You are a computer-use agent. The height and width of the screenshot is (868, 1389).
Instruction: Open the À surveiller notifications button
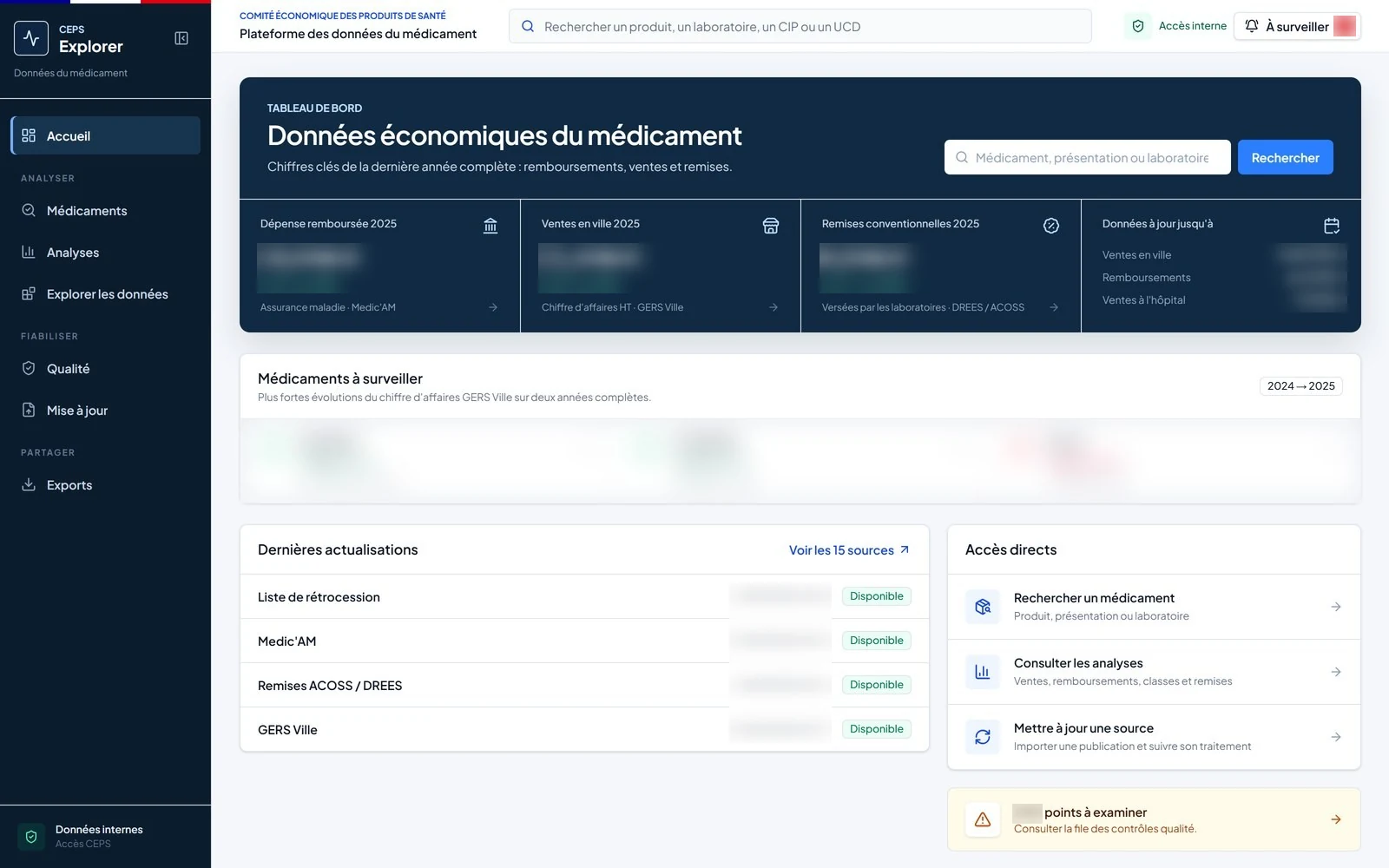pos(1297,26)
